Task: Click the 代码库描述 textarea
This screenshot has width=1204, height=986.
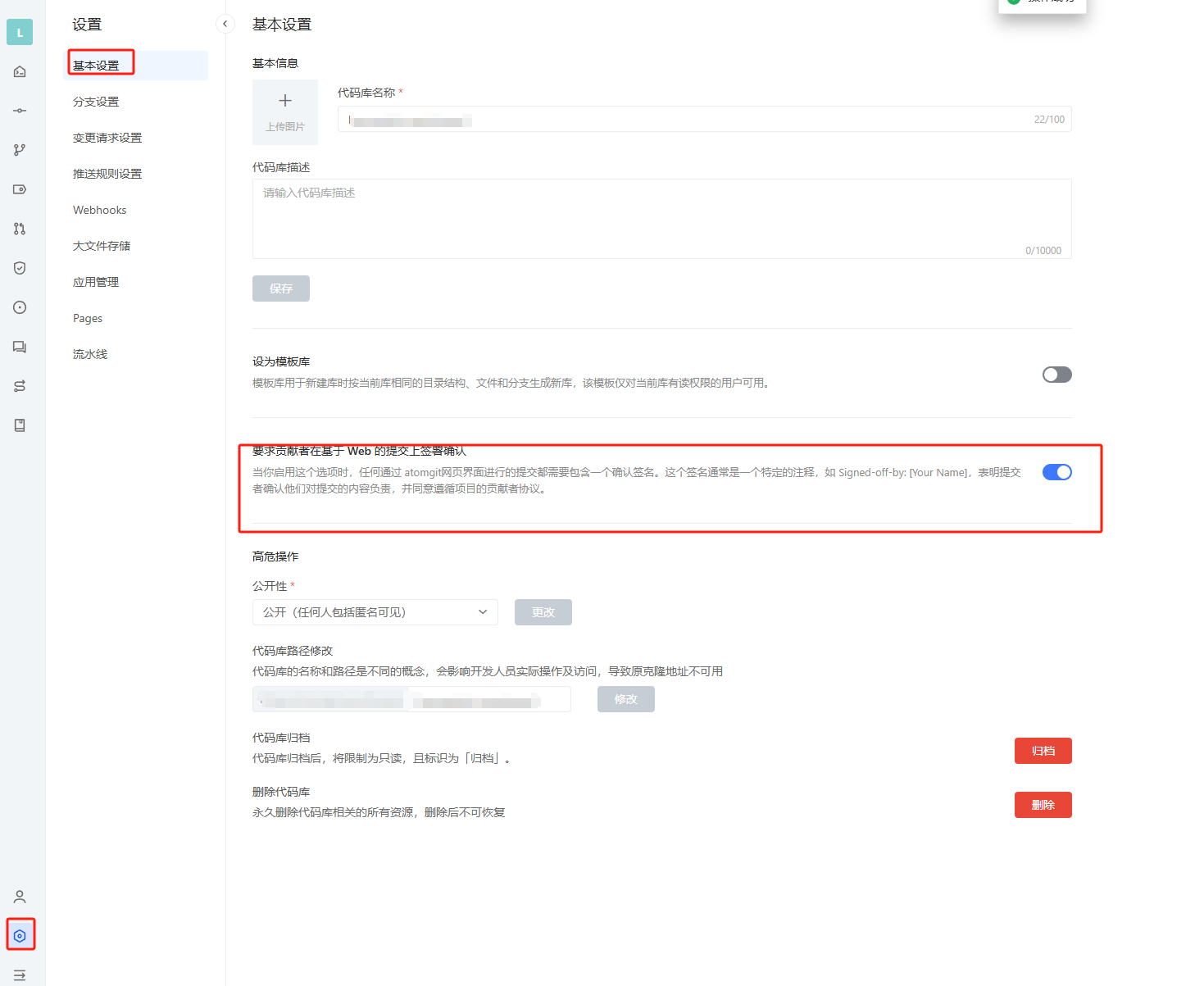Action: [x=661, y=219]
